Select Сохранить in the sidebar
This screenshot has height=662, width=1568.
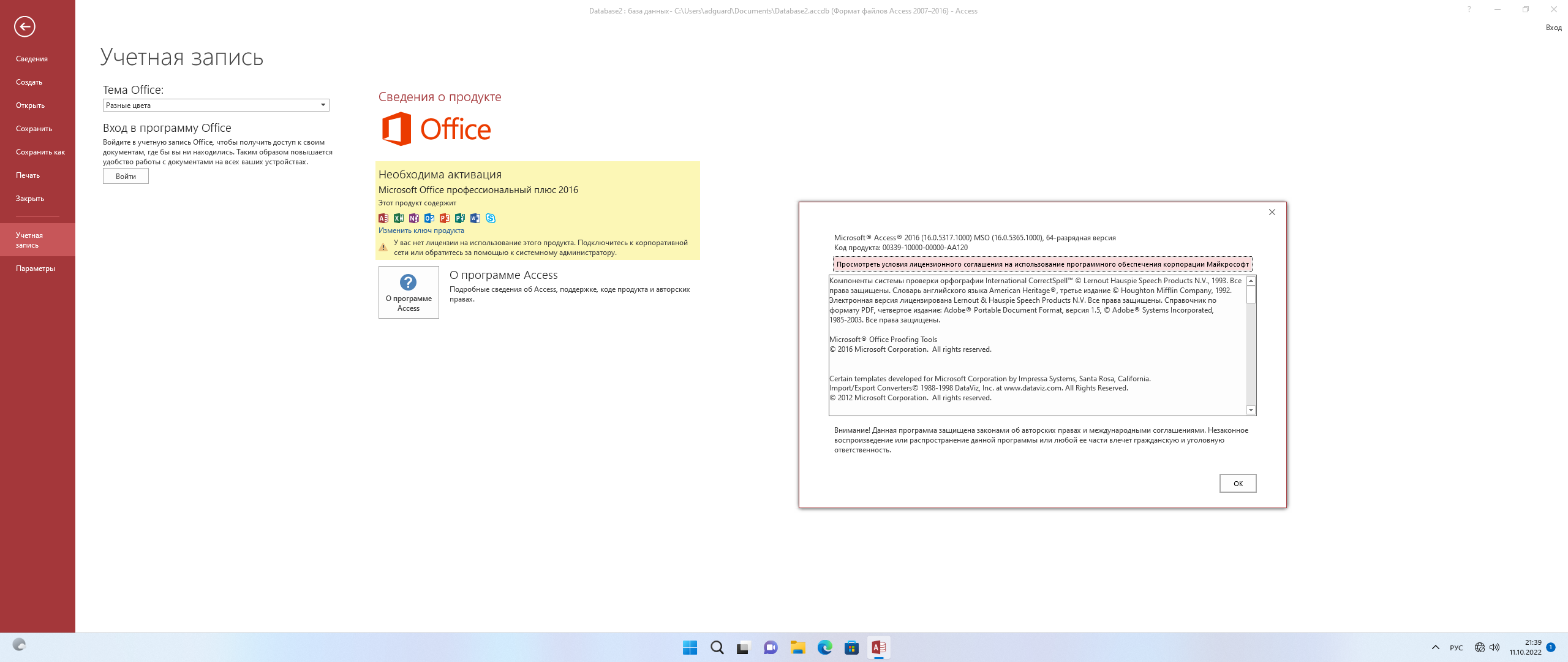pyautogui.click(x=34, y=129)
